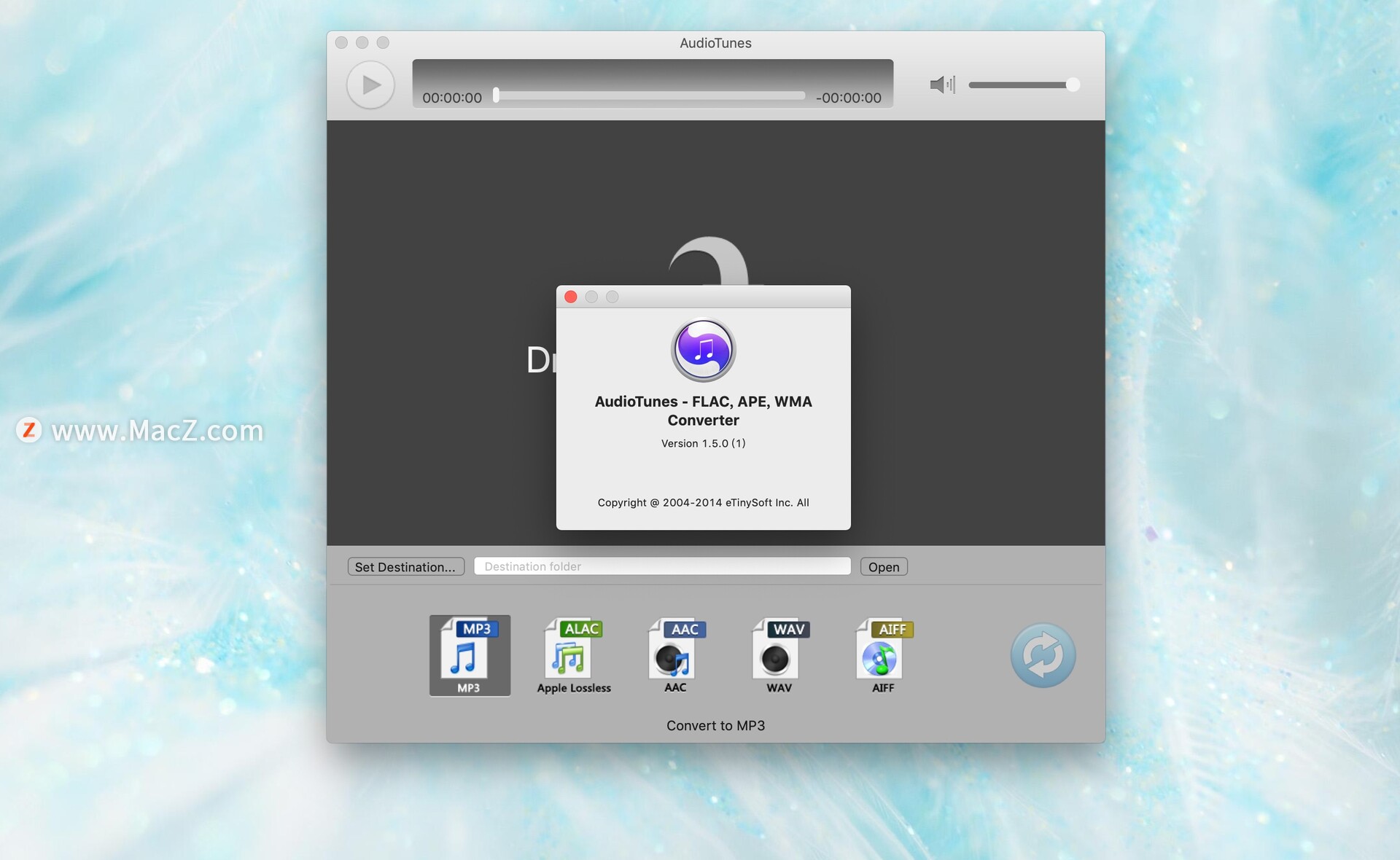
Task: Select the highlighted MP3 format tile
Action: tap(469, 654)
